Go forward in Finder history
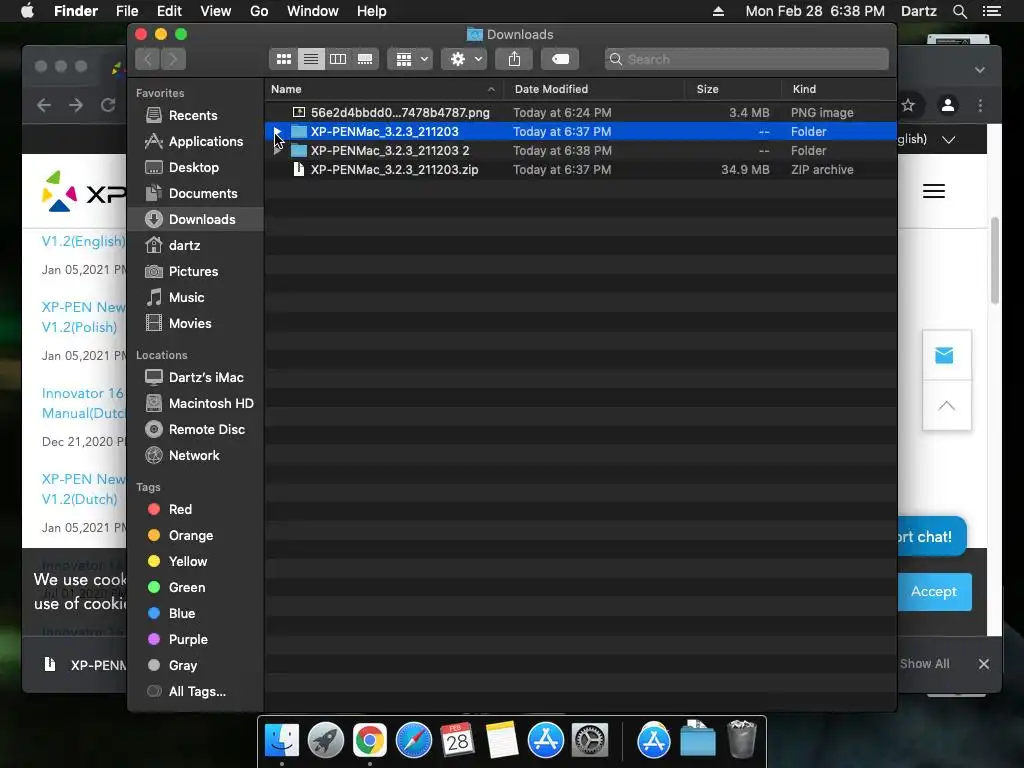The width and height of the screenshot is (1024, 768). coord(173,59)
